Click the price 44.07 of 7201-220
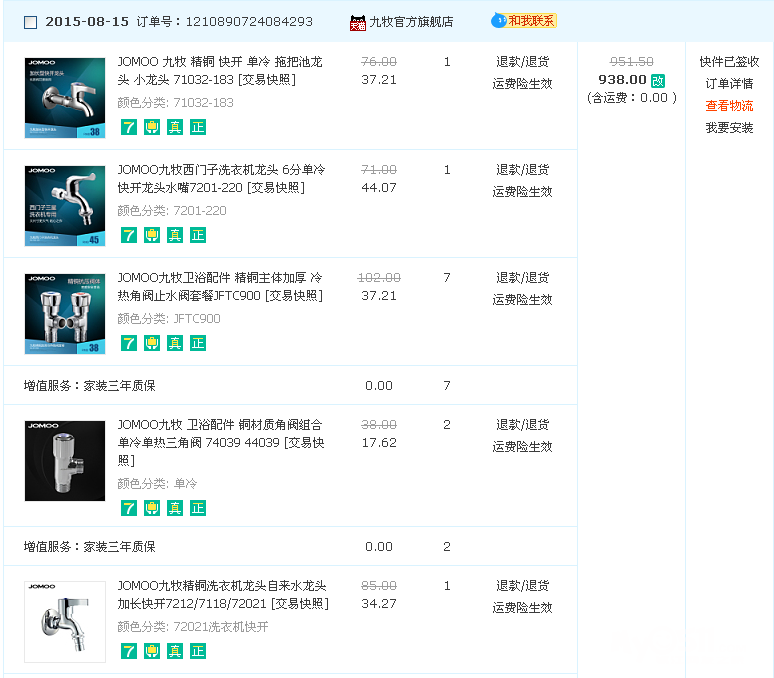Image resolution: width=774 pixels, height=678 pixels. click(x=379, y=188)
